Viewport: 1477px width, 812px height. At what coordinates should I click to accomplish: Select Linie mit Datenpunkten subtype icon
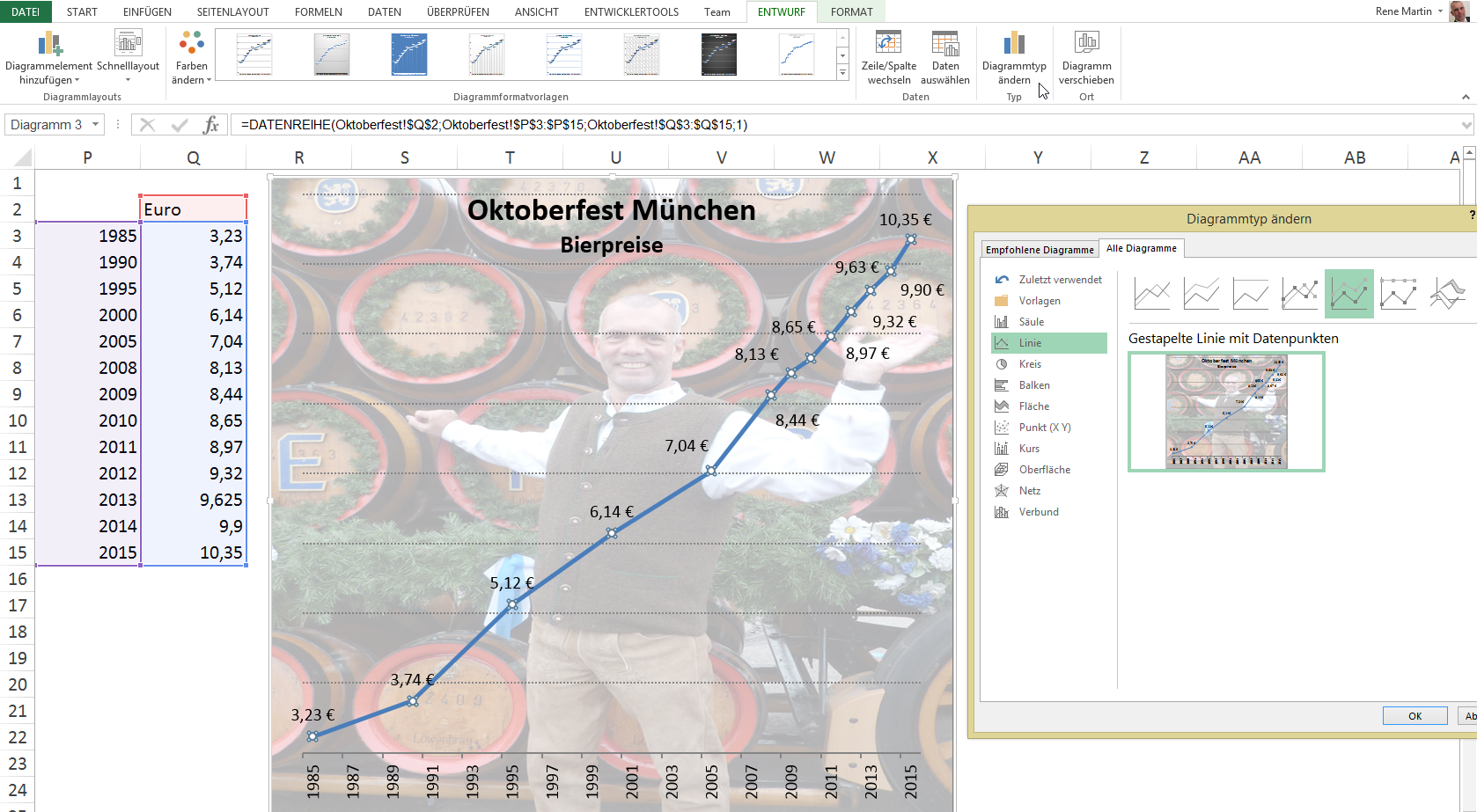1300,293
